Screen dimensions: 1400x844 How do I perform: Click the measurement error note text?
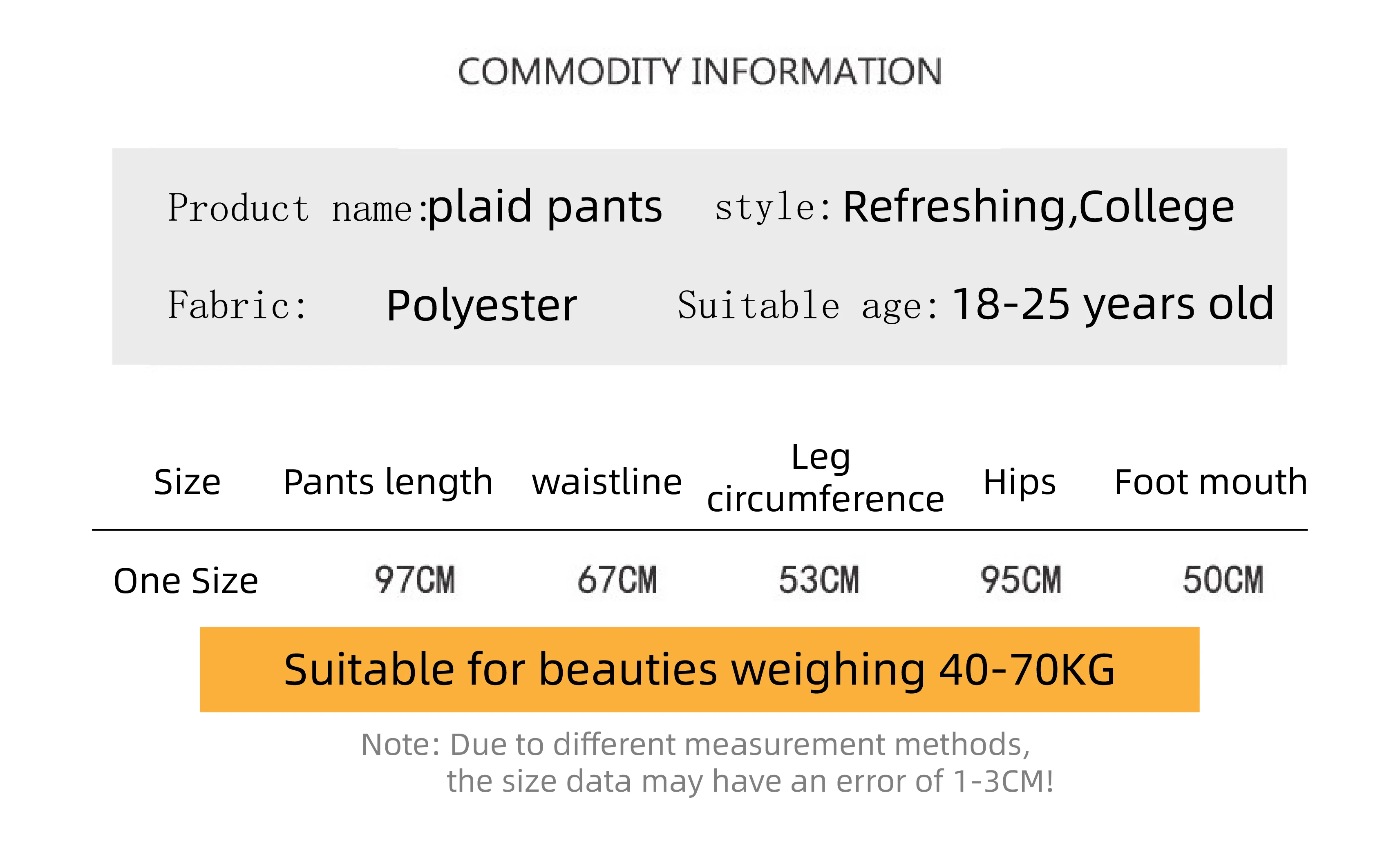point(707,763)
